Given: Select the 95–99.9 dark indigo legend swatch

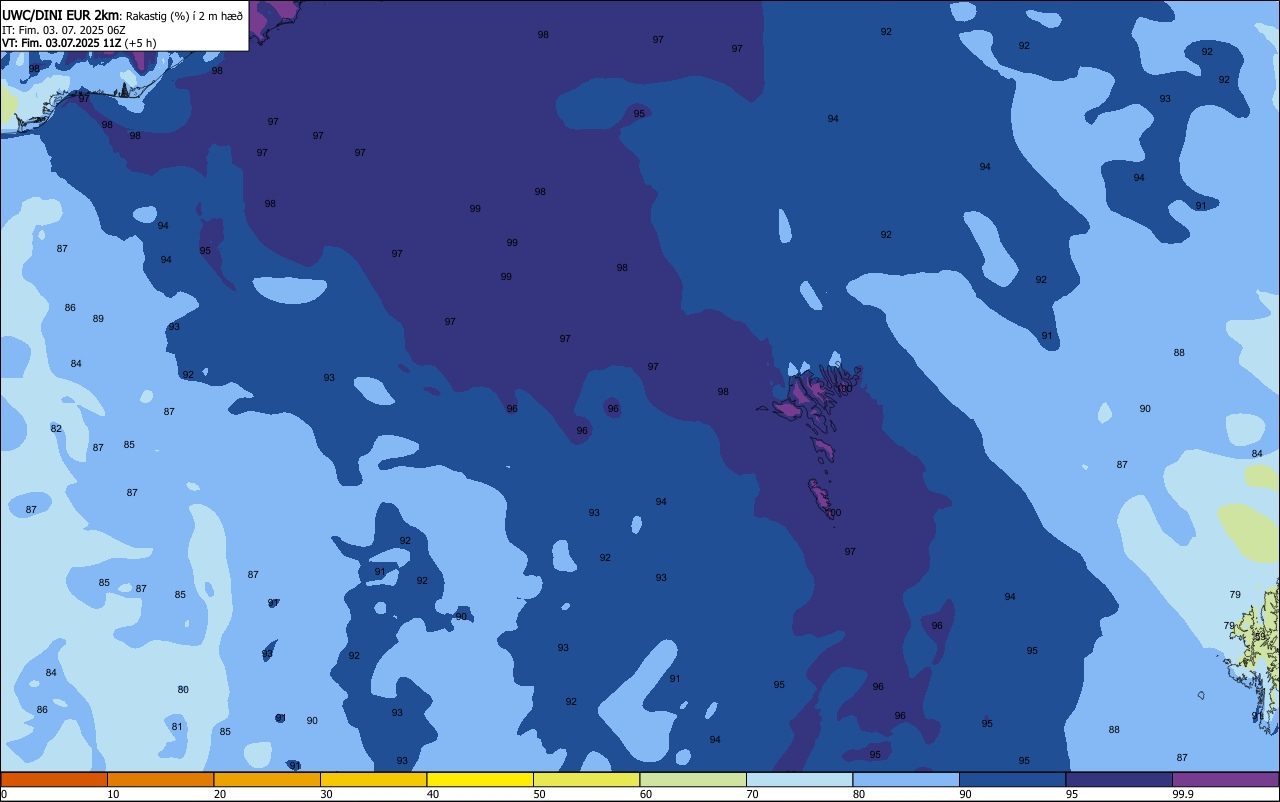Looking at the screenshot, I should tap(1119, 779).
